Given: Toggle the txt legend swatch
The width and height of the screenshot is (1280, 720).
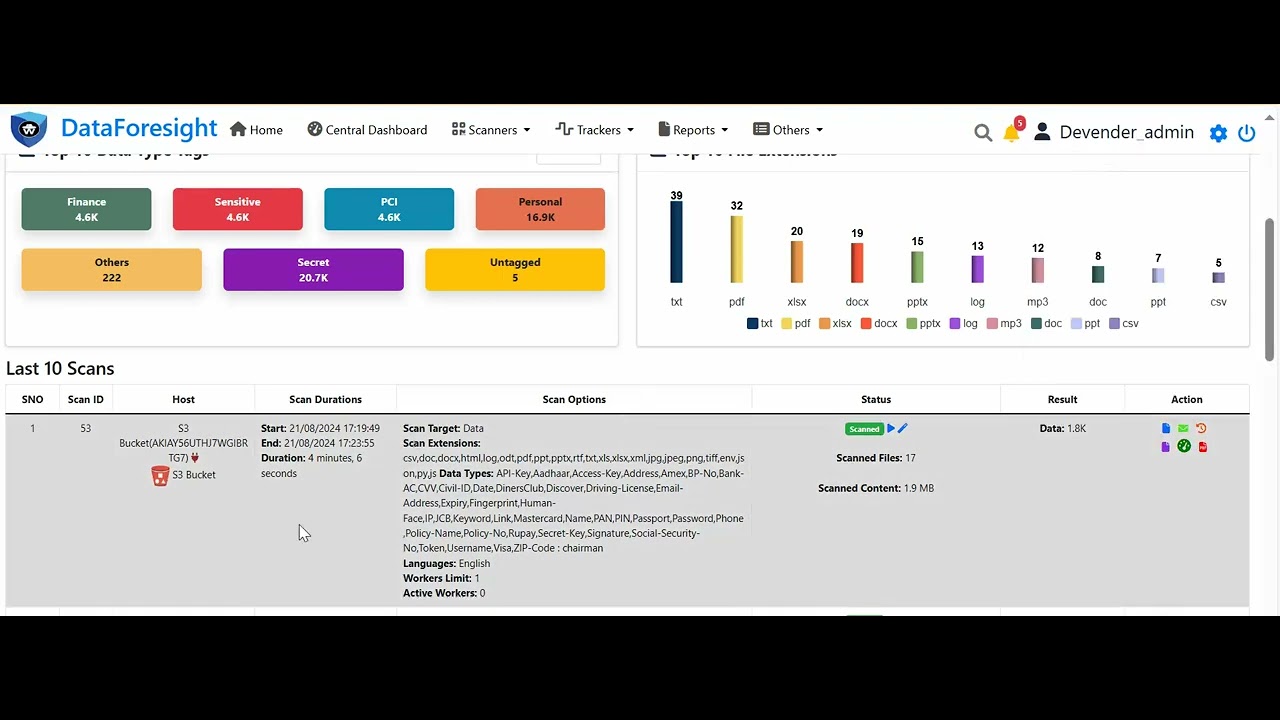Looking at the screenshot, I should tap(752, 324).
